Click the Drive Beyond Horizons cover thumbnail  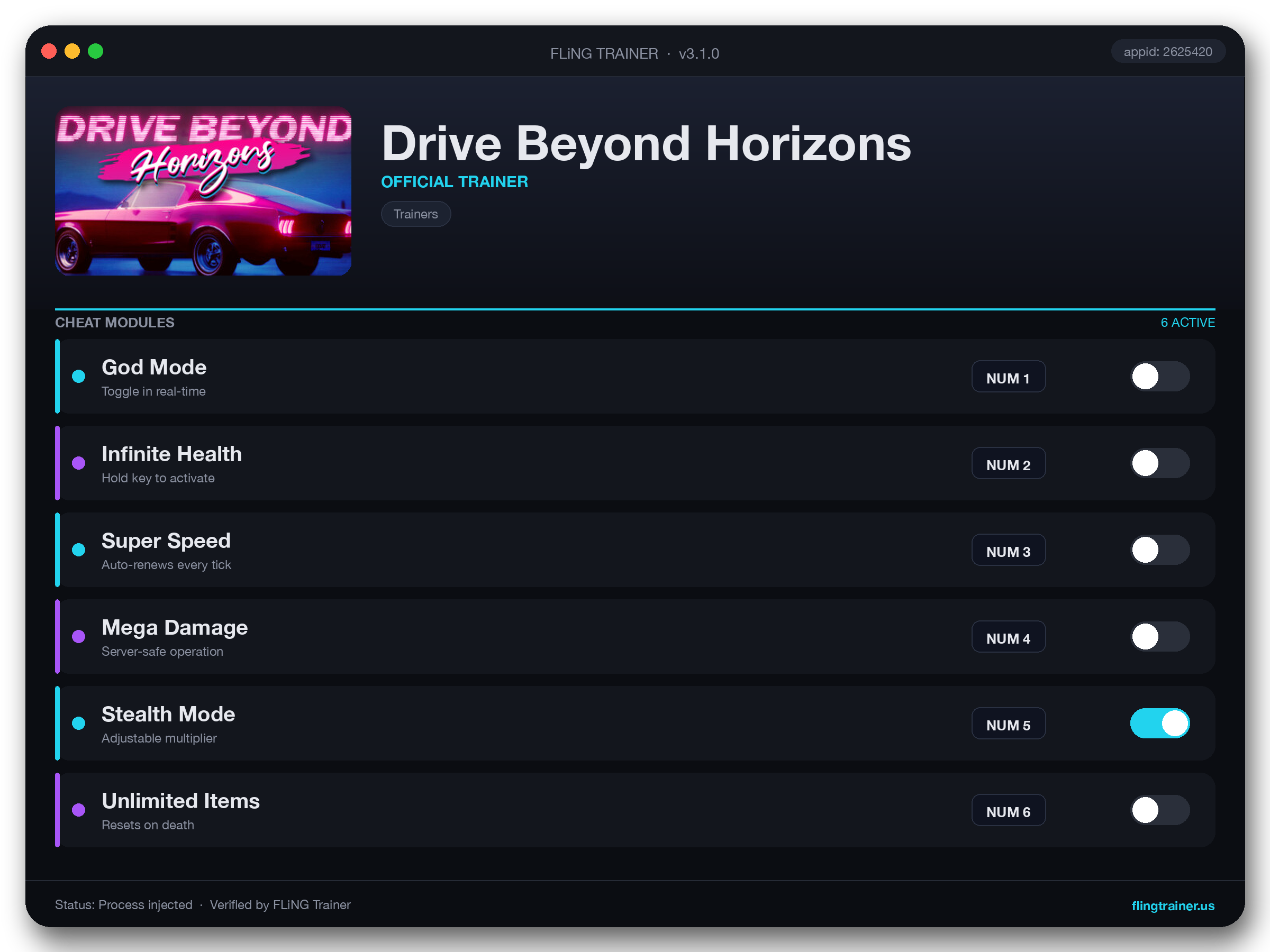point(203,191)
